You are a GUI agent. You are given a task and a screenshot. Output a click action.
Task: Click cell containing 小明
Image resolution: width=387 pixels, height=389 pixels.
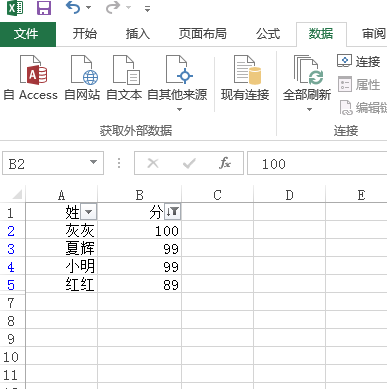coord(62,266)
